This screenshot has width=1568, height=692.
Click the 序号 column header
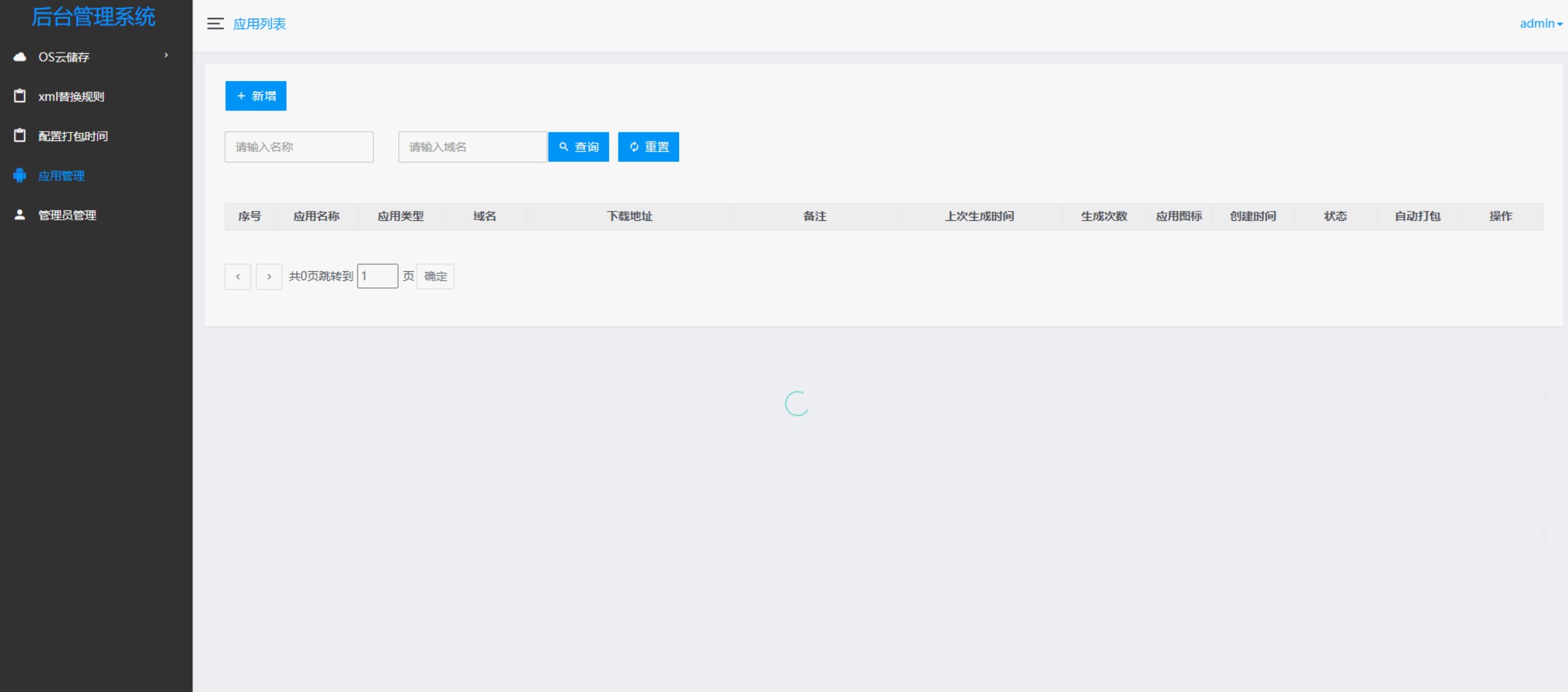250,216
